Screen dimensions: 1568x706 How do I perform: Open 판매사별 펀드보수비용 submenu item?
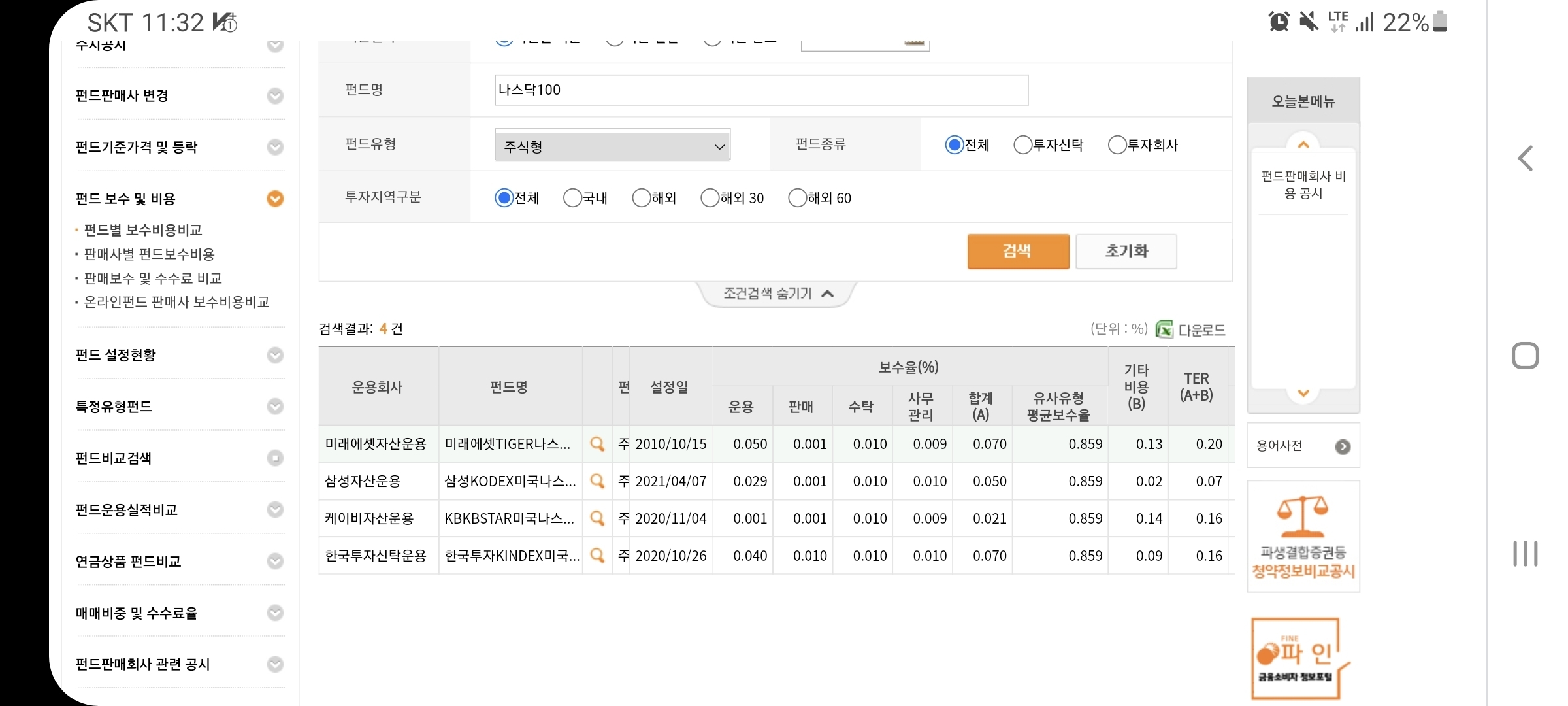pos(149,254)
